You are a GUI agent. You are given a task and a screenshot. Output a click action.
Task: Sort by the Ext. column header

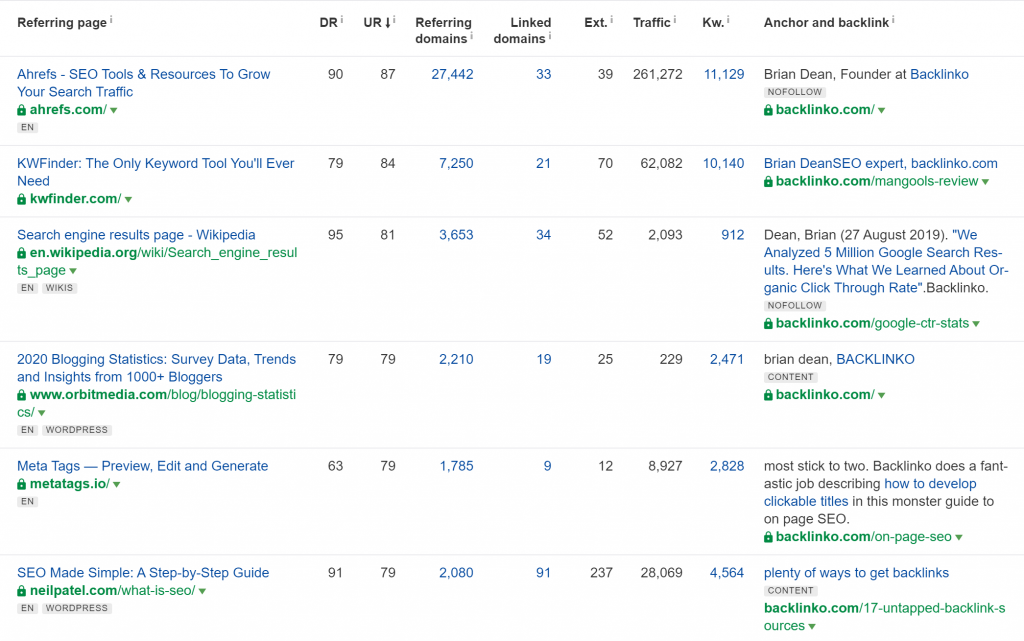pos(596,23)
